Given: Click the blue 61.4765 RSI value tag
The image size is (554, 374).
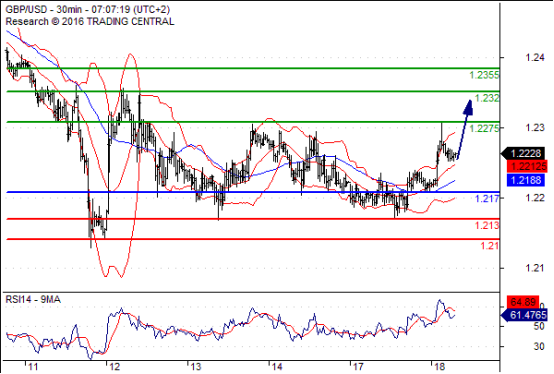Looking at the screenshot, I should click(524, 315).
